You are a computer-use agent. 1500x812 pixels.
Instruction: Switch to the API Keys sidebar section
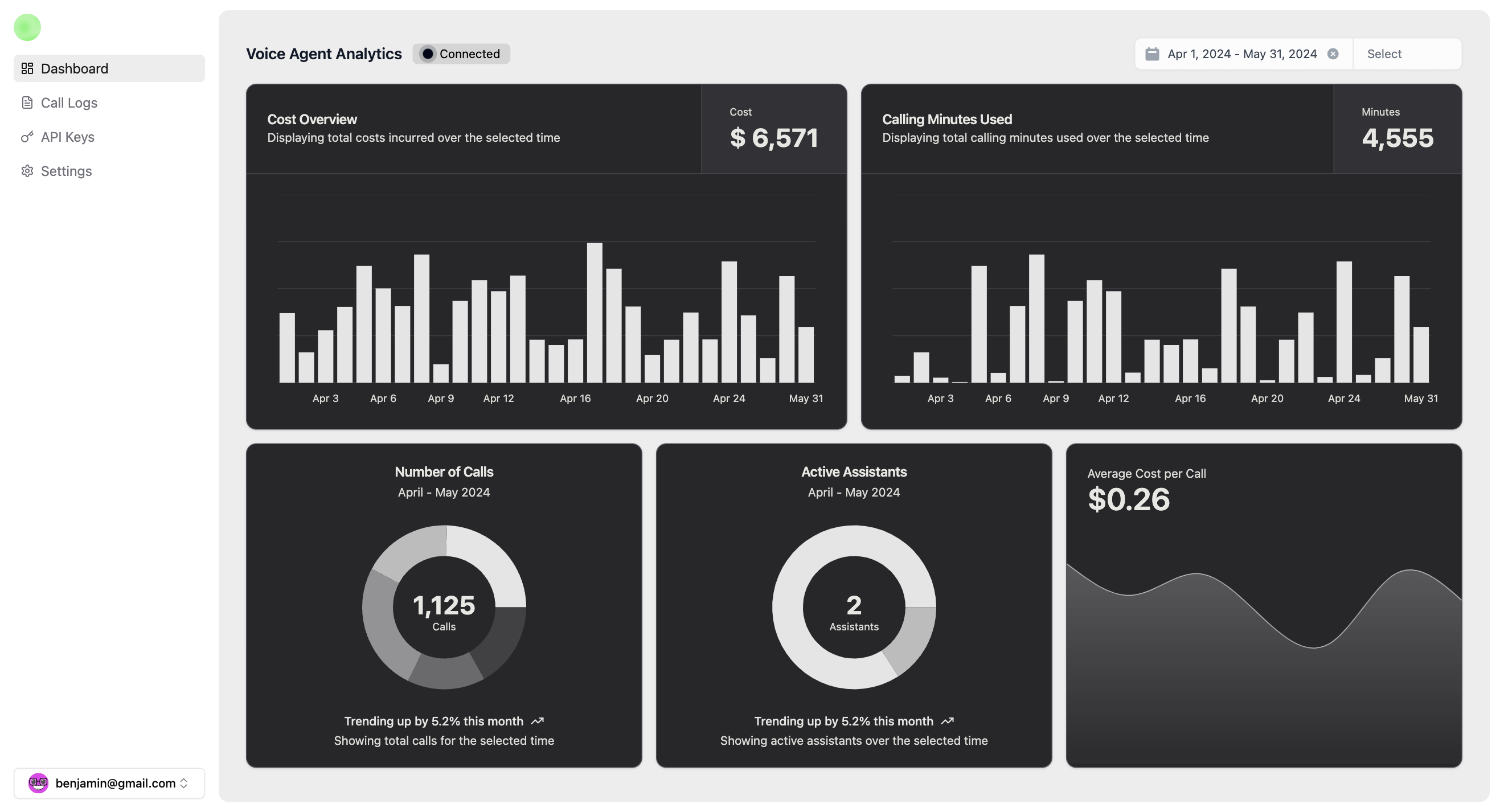[x=68, y=137]
